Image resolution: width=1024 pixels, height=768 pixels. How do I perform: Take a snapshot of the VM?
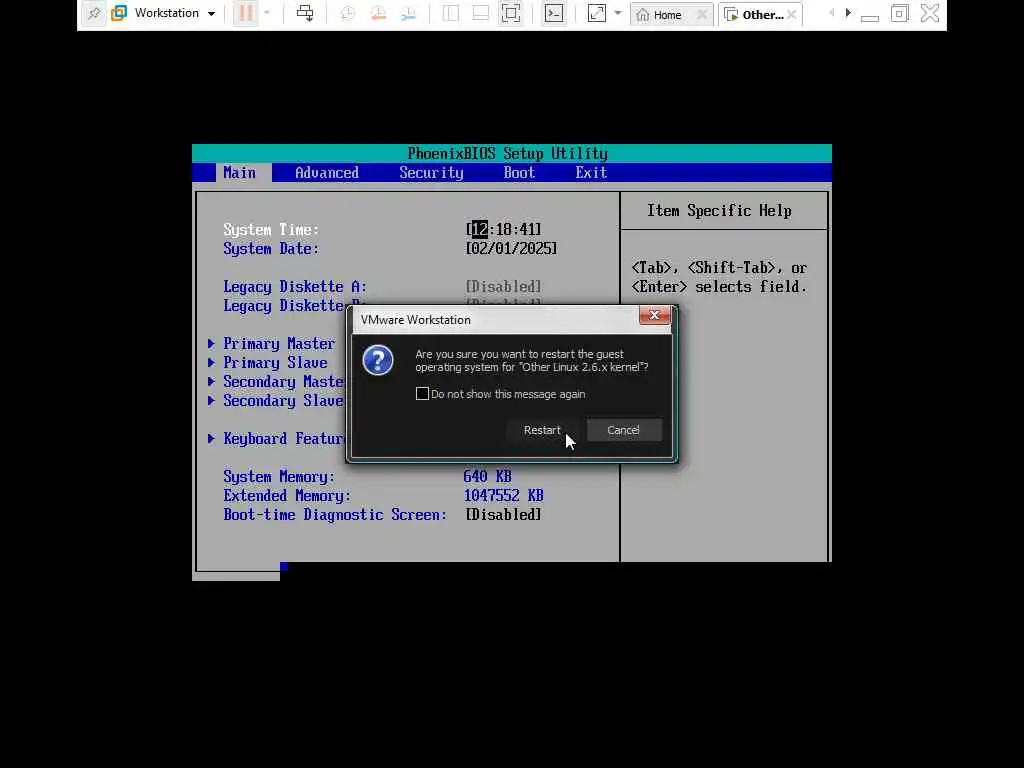(x=347, y=13)
